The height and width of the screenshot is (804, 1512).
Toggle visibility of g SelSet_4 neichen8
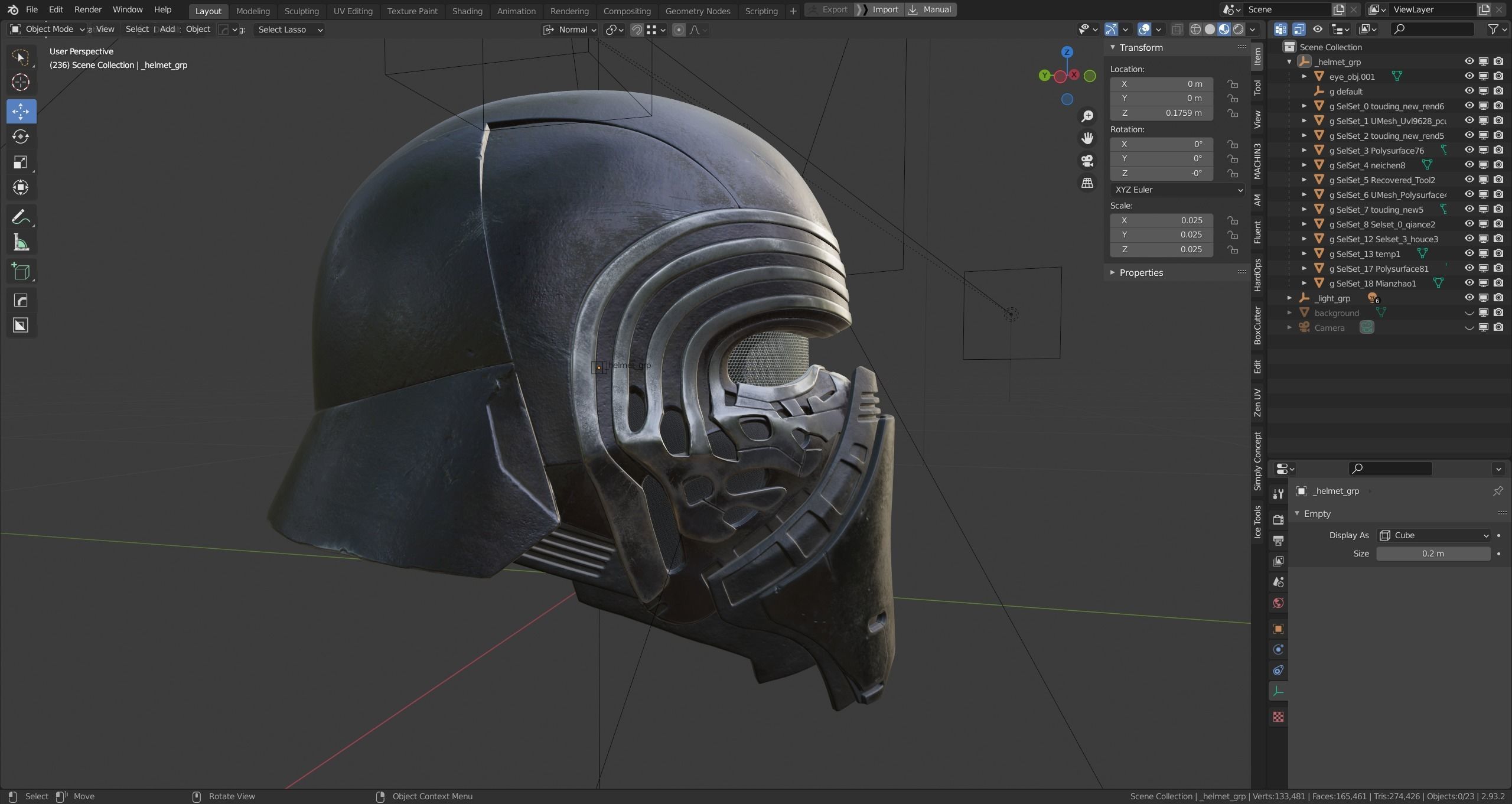click(1469, 165)
